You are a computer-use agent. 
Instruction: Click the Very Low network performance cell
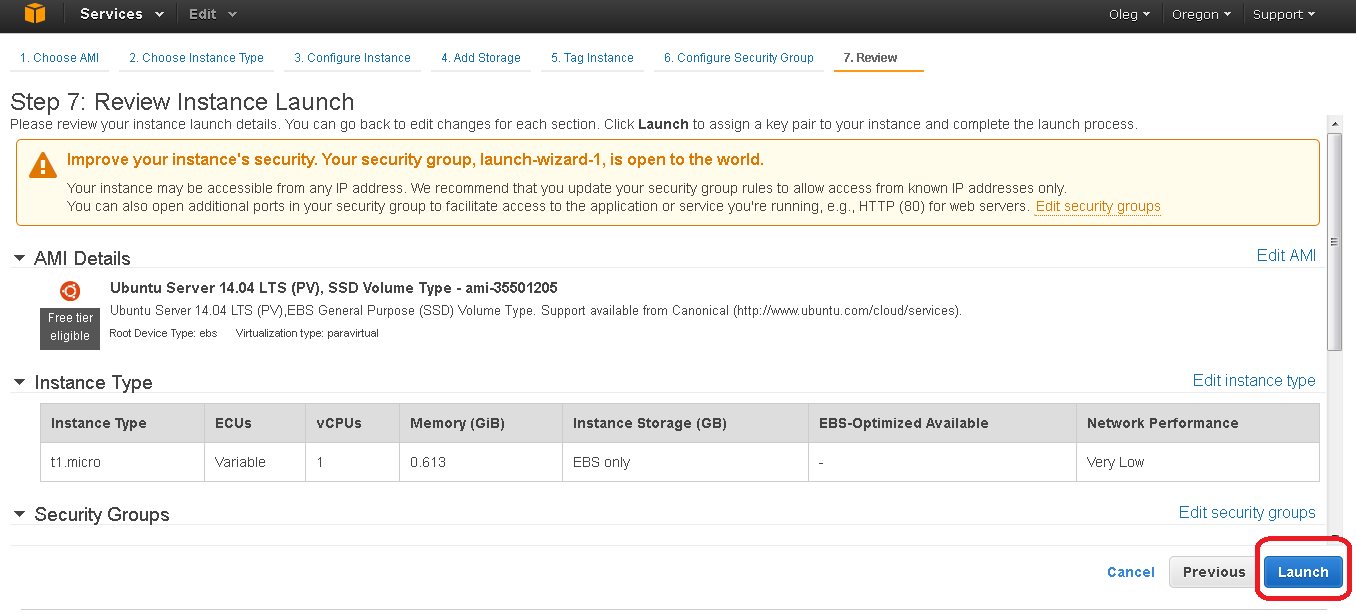[1198, 462]
